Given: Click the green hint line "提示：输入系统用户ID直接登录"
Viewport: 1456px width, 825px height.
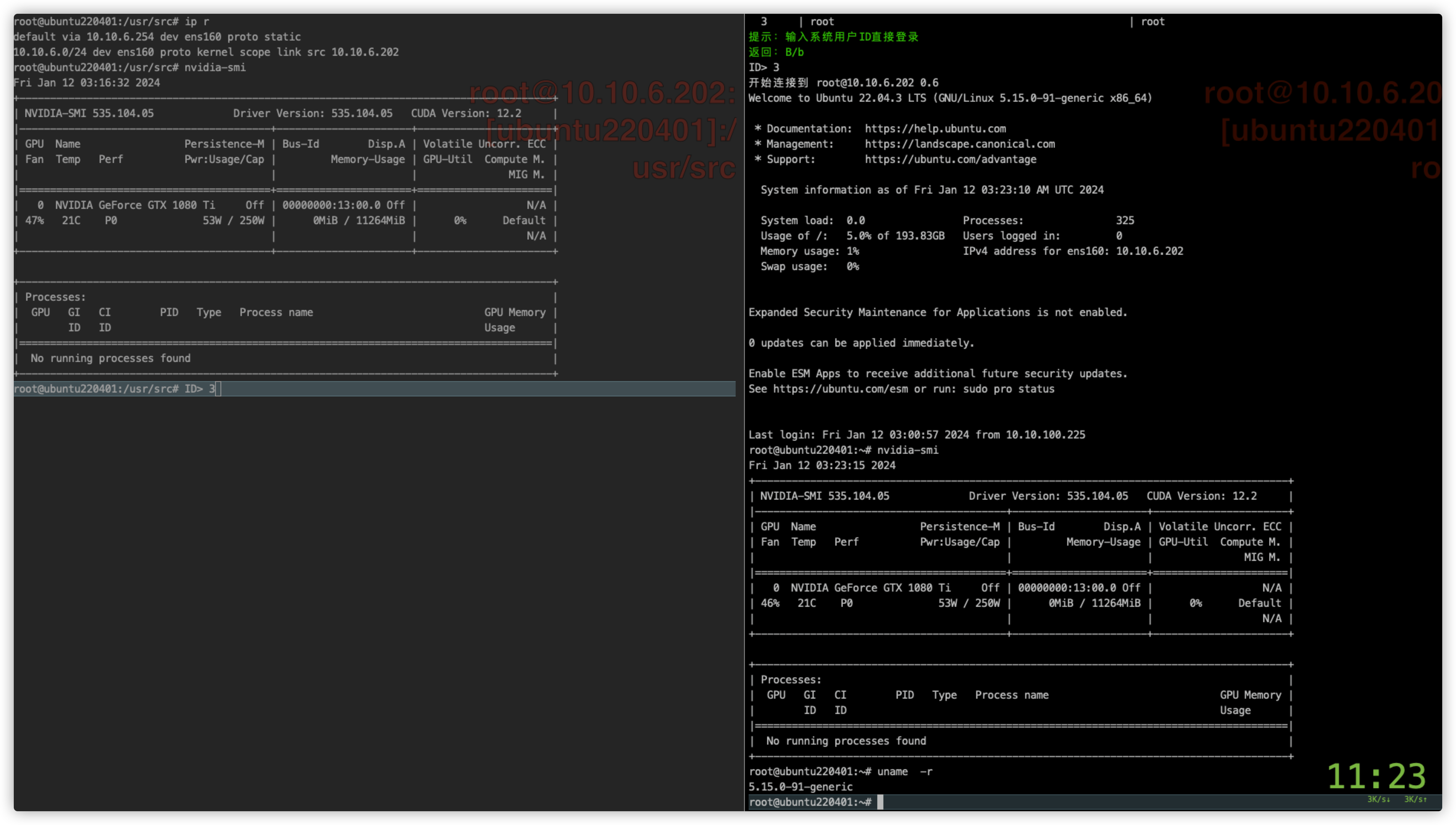Looking at the screenshot, I should tap(833, 37).
